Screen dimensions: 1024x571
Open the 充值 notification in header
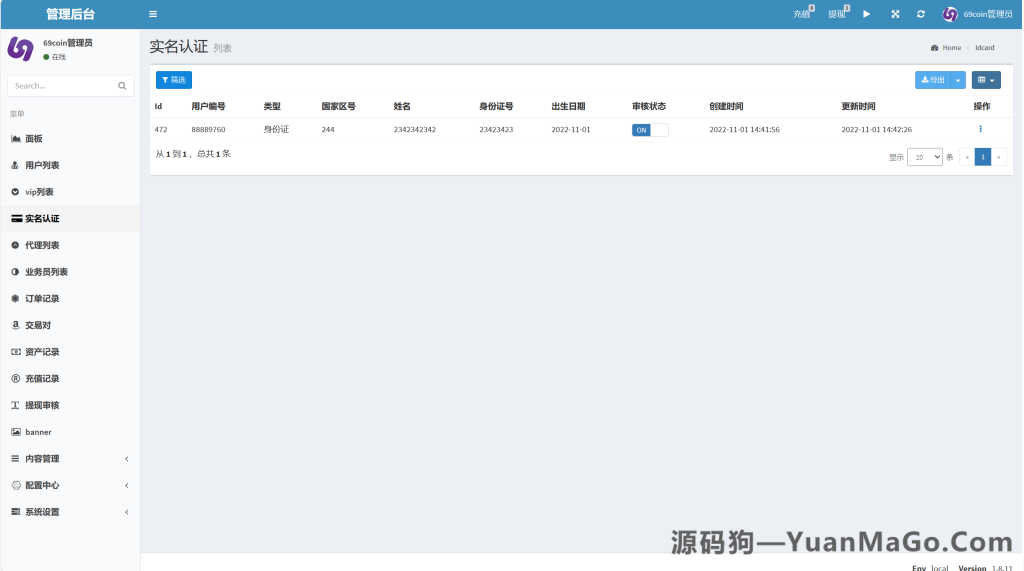click(803, 14)
